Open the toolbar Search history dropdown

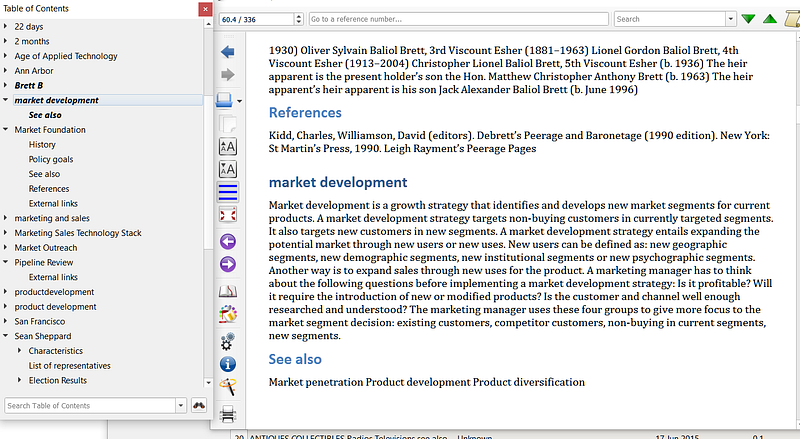[x=731, y=19]
